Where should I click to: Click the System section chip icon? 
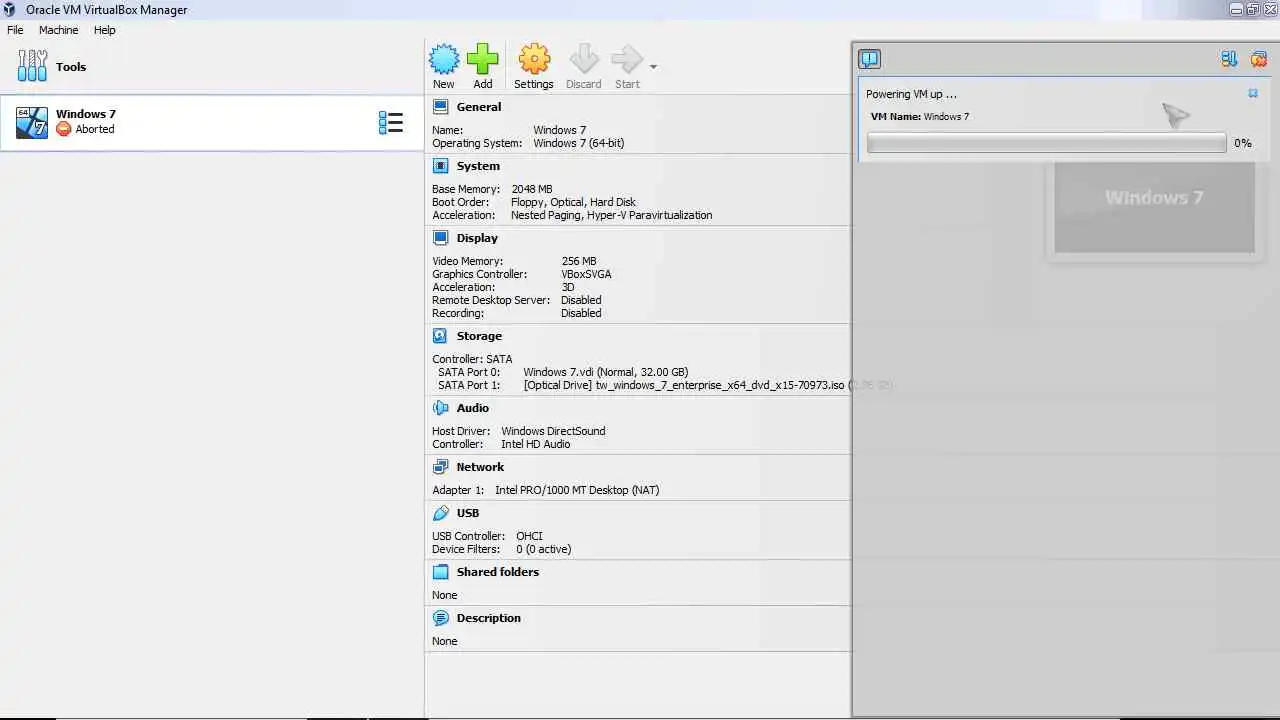(x=441, y=166)
